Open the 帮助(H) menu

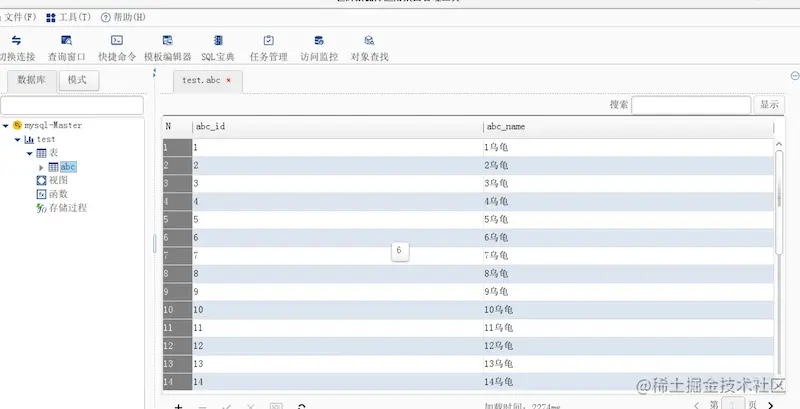tap(123, 17)
